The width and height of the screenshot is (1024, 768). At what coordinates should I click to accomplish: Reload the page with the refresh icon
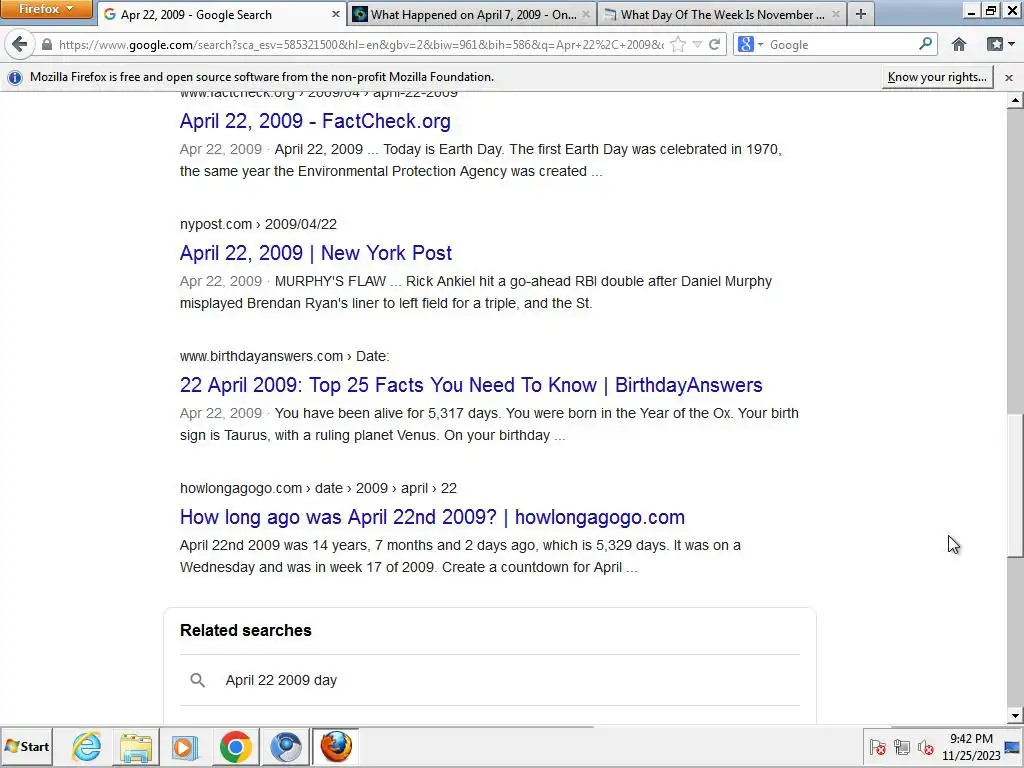tap(714, 44)
